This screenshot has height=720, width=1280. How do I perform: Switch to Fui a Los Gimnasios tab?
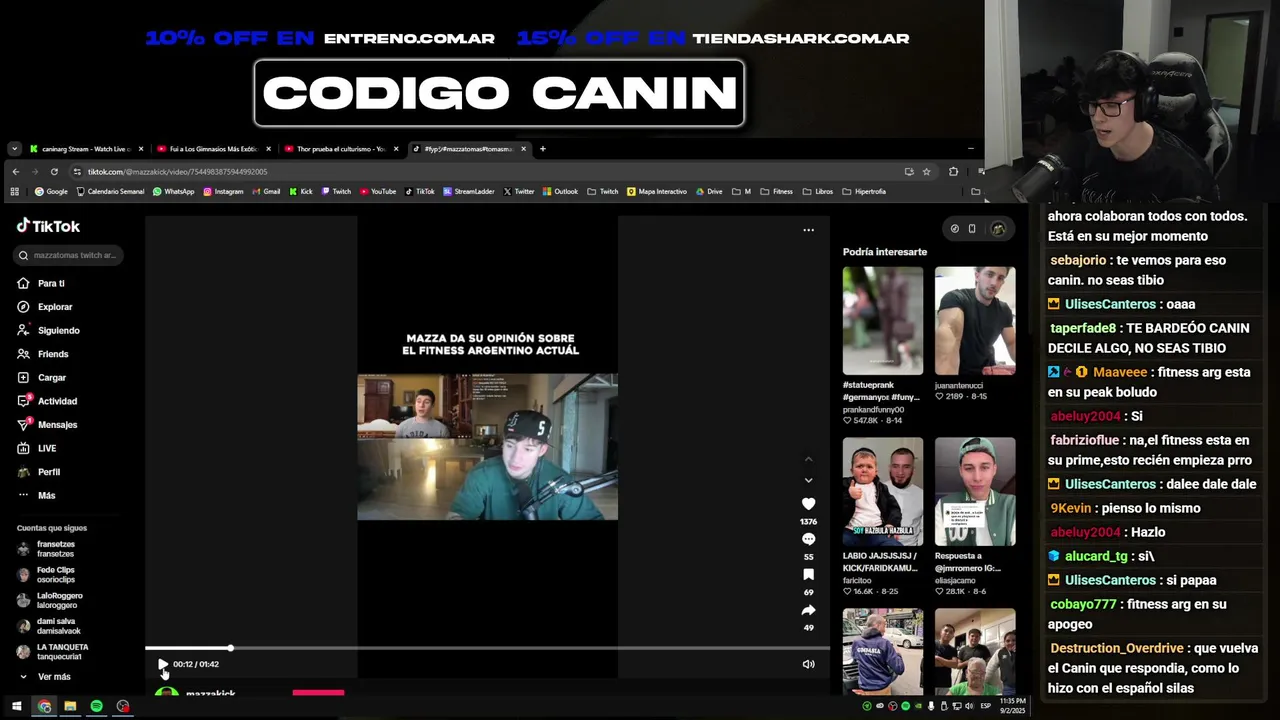click(213, 149)
